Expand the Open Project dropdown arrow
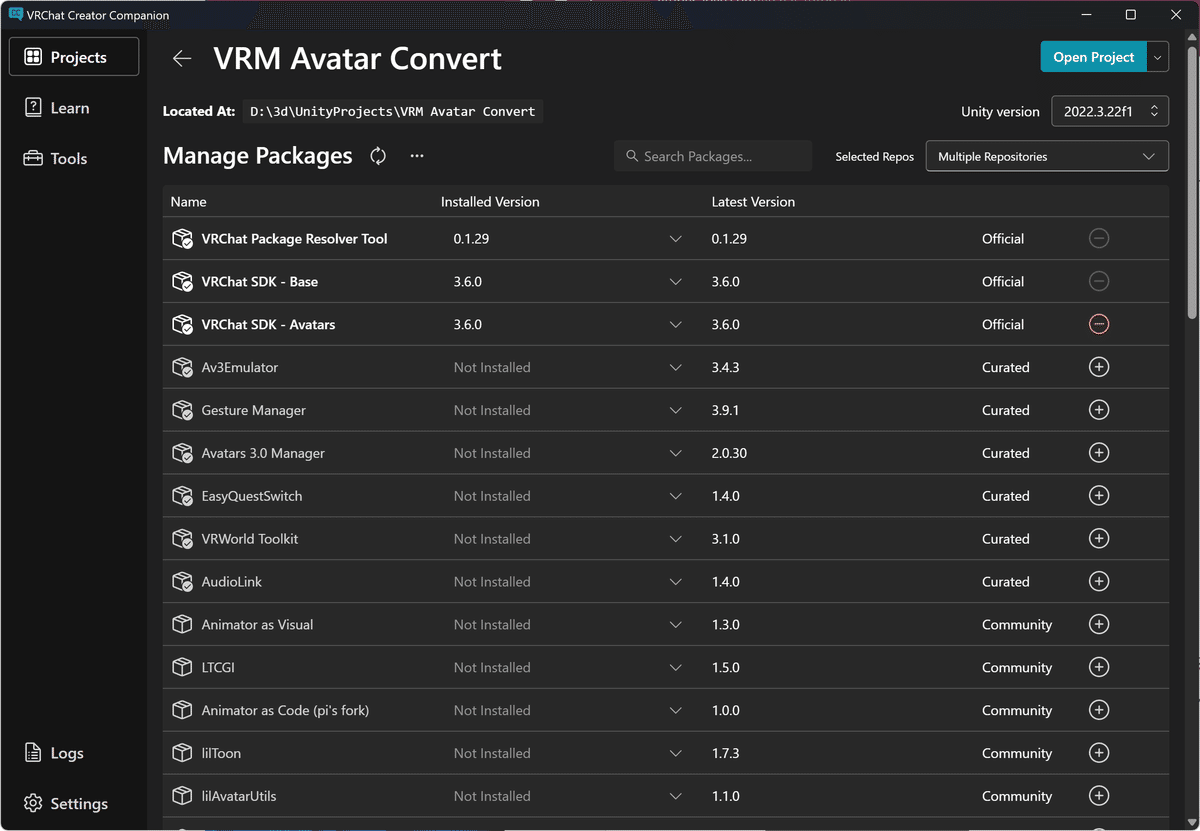Viewport: 1200px width, 831px height. 1158,57
